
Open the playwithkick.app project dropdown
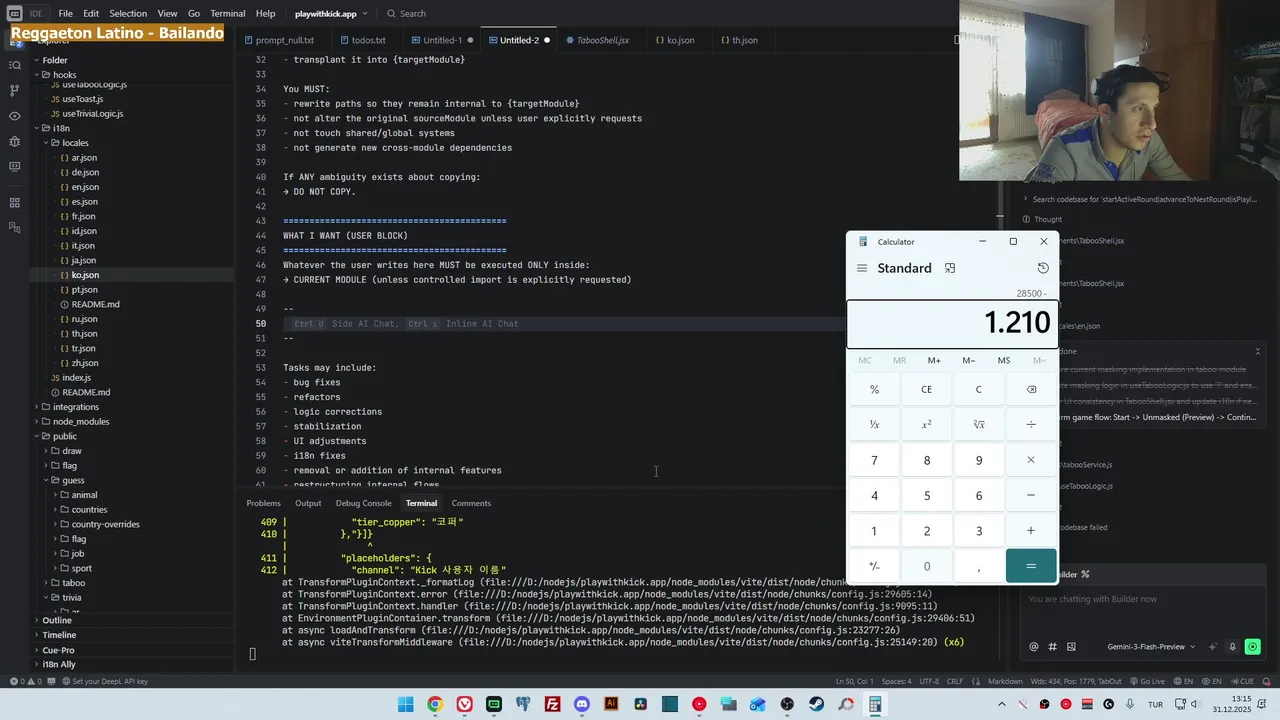[331, 14]
